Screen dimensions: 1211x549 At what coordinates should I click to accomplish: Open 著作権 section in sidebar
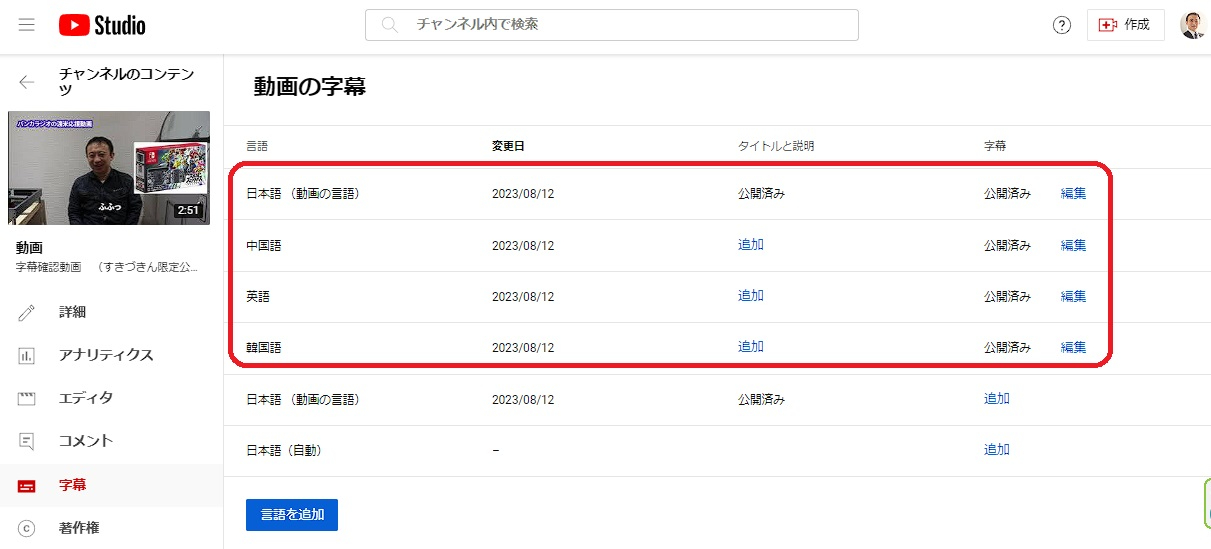(78, 528)
